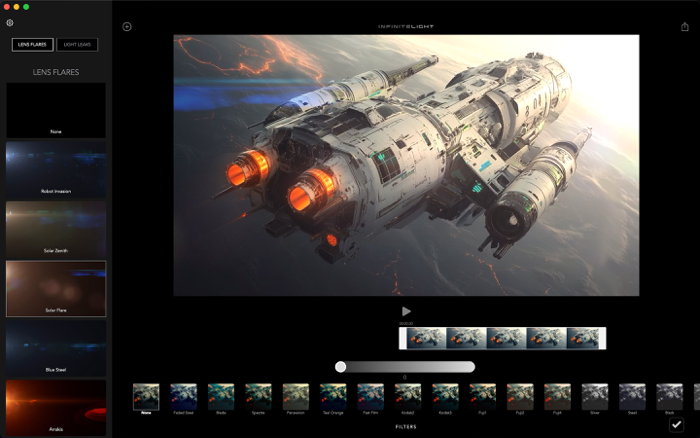Click the share export icon

coord(685,27)
